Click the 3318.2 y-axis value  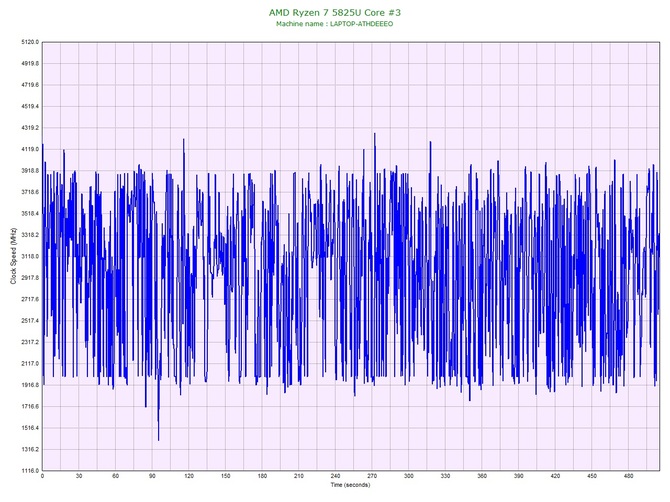[x=30, y=235]
